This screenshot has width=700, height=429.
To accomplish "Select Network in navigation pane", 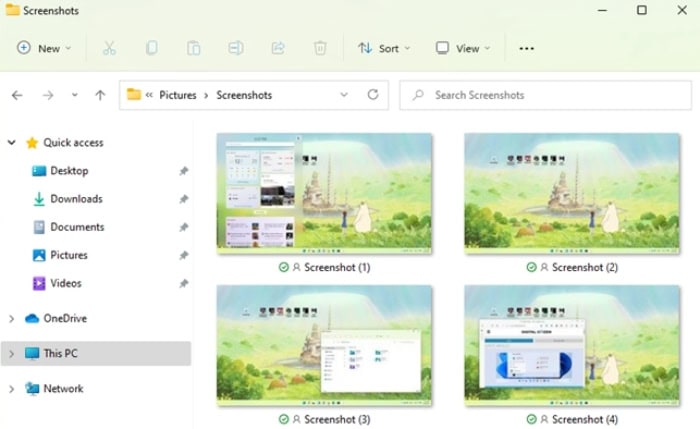I will pyautogui.click(x=63, y=389).
